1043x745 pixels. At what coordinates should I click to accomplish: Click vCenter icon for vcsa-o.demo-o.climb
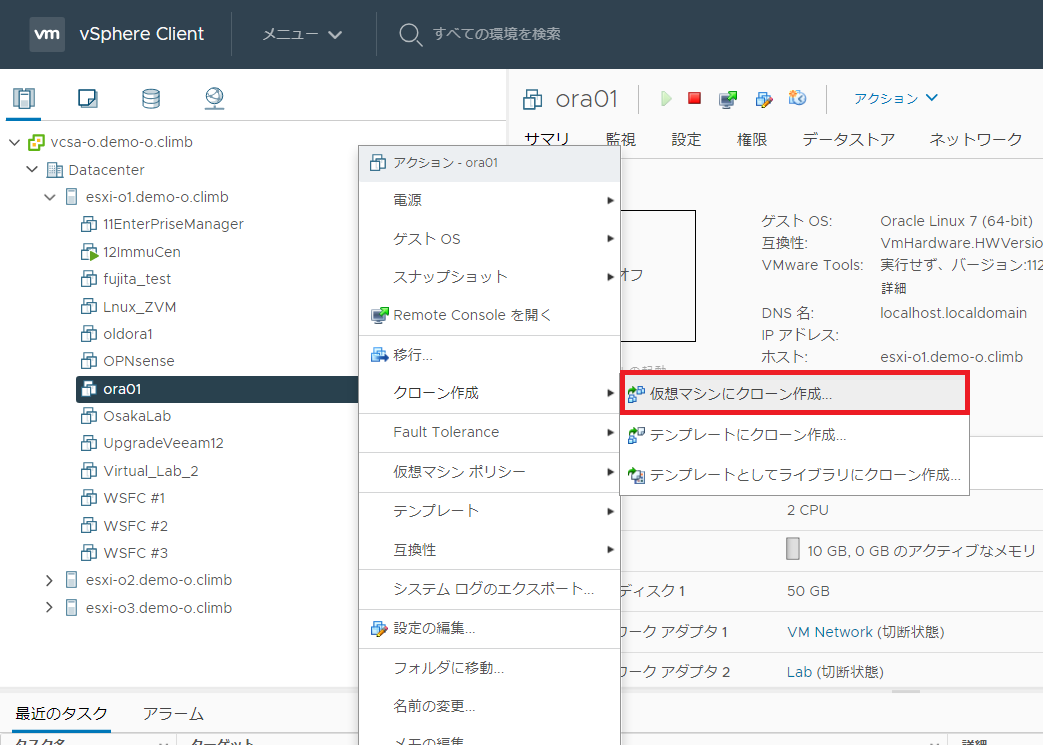[36, 142]
